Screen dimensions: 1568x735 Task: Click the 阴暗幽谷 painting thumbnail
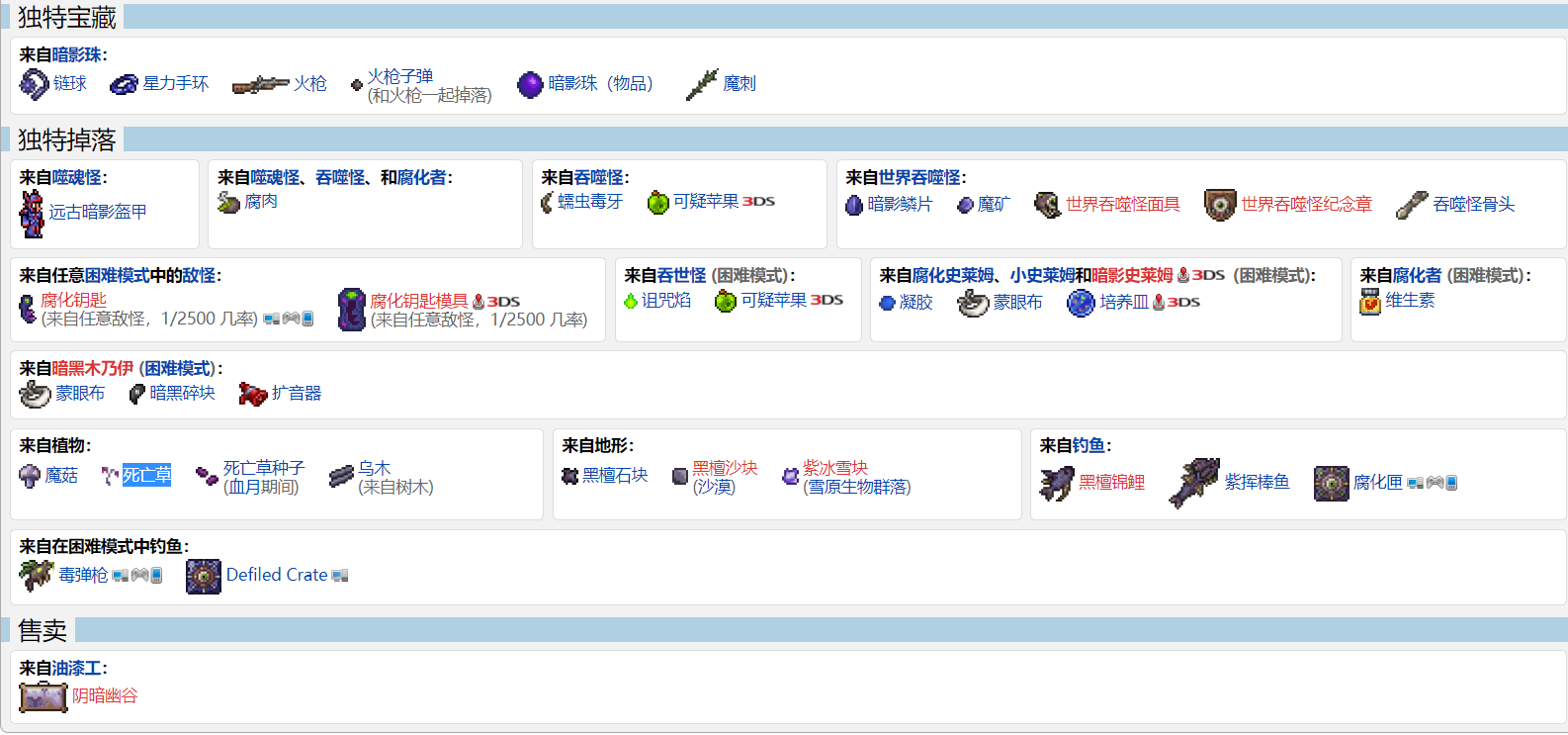point(43,696)
